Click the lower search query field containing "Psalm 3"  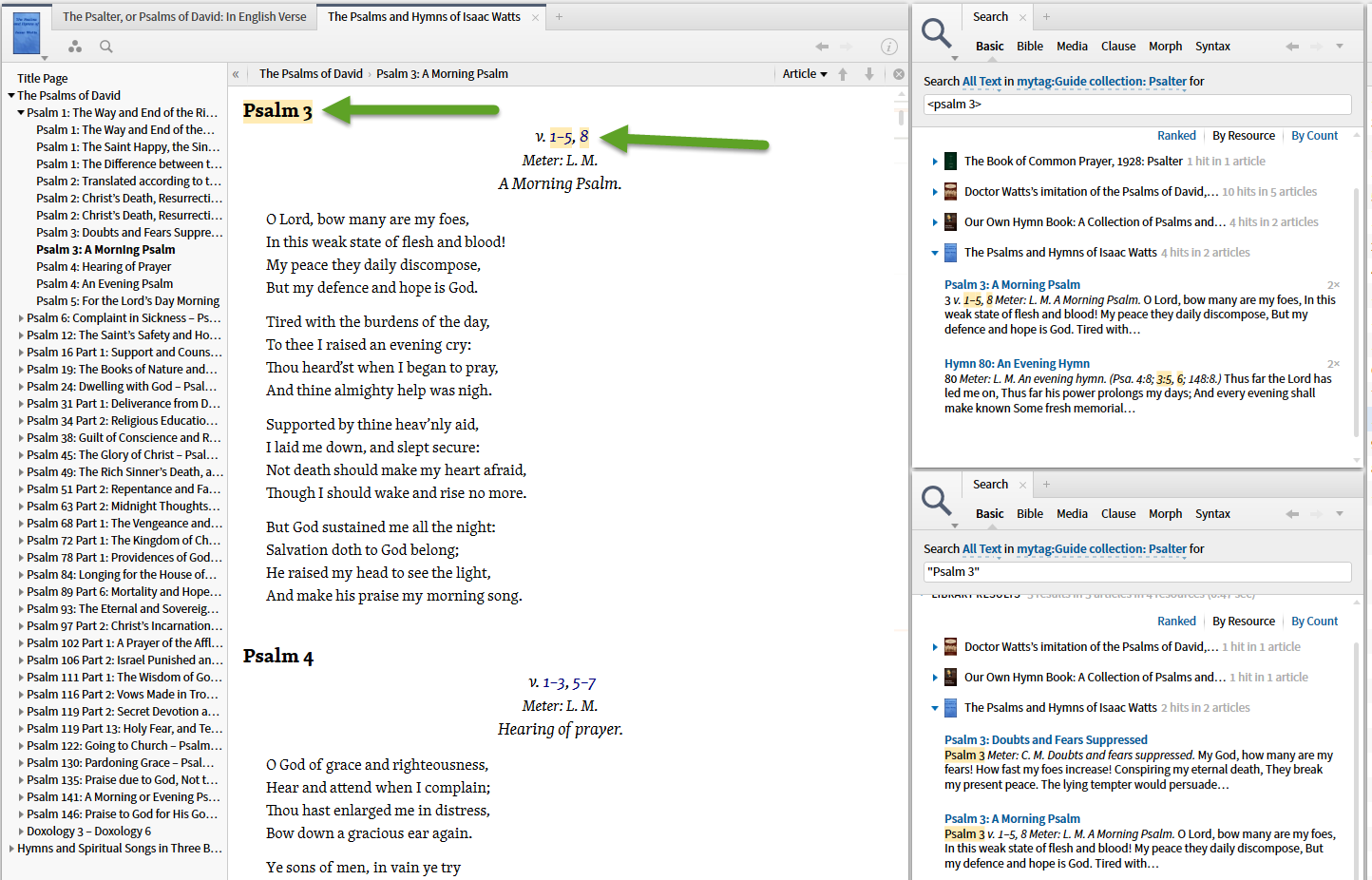click(x=1137, y=572)
